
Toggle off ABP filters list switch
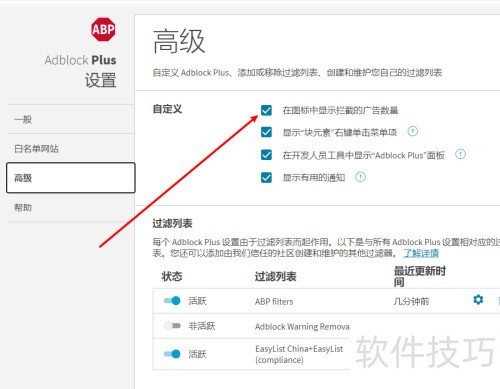(x=172, y=301)
